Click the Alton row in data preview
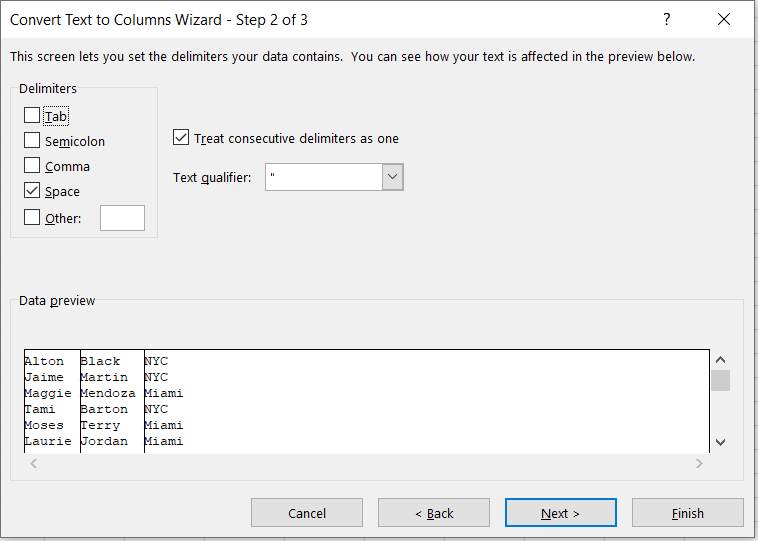Screen dimensions: 758x541 coord(44,361)
